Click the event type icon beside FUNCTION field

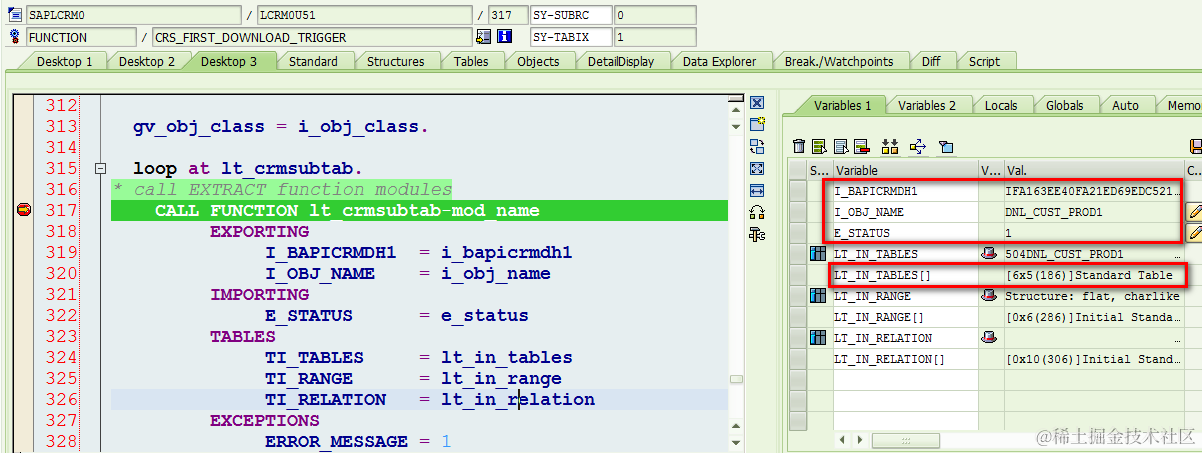[x=14, y=37]
